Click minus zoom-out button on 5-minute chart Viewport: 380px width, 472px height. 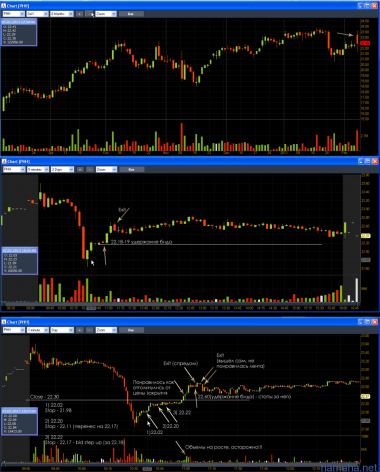coord(90,169)
